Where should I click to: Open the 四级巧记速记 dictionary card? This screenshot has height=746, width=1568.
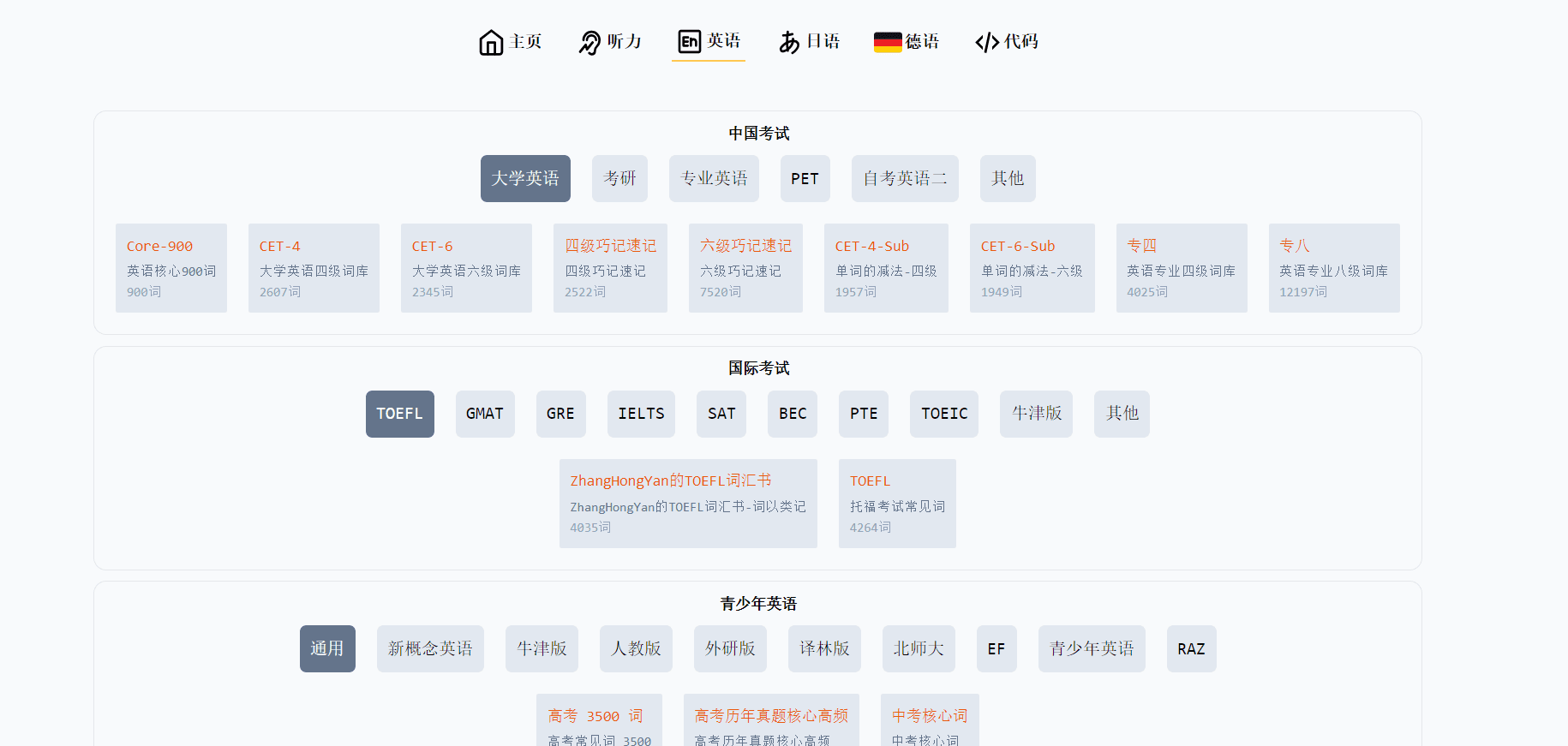point(610,268)
